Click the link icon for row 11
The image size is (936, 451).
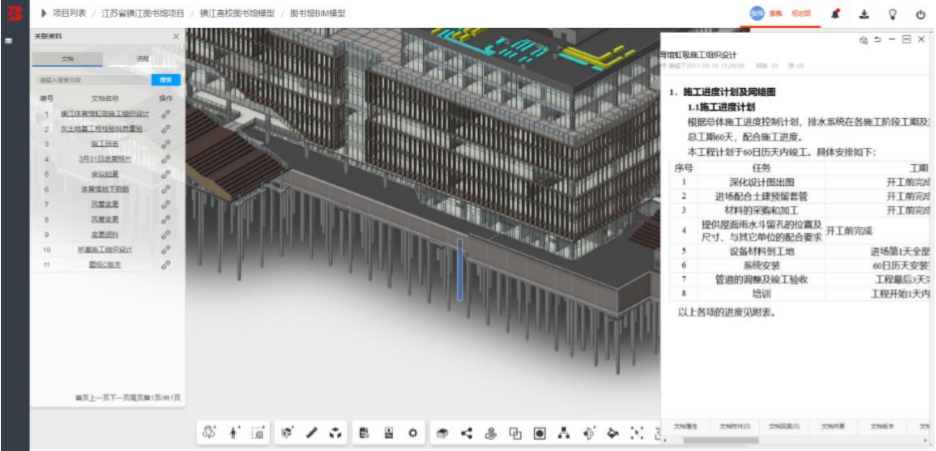pos(166,264)
